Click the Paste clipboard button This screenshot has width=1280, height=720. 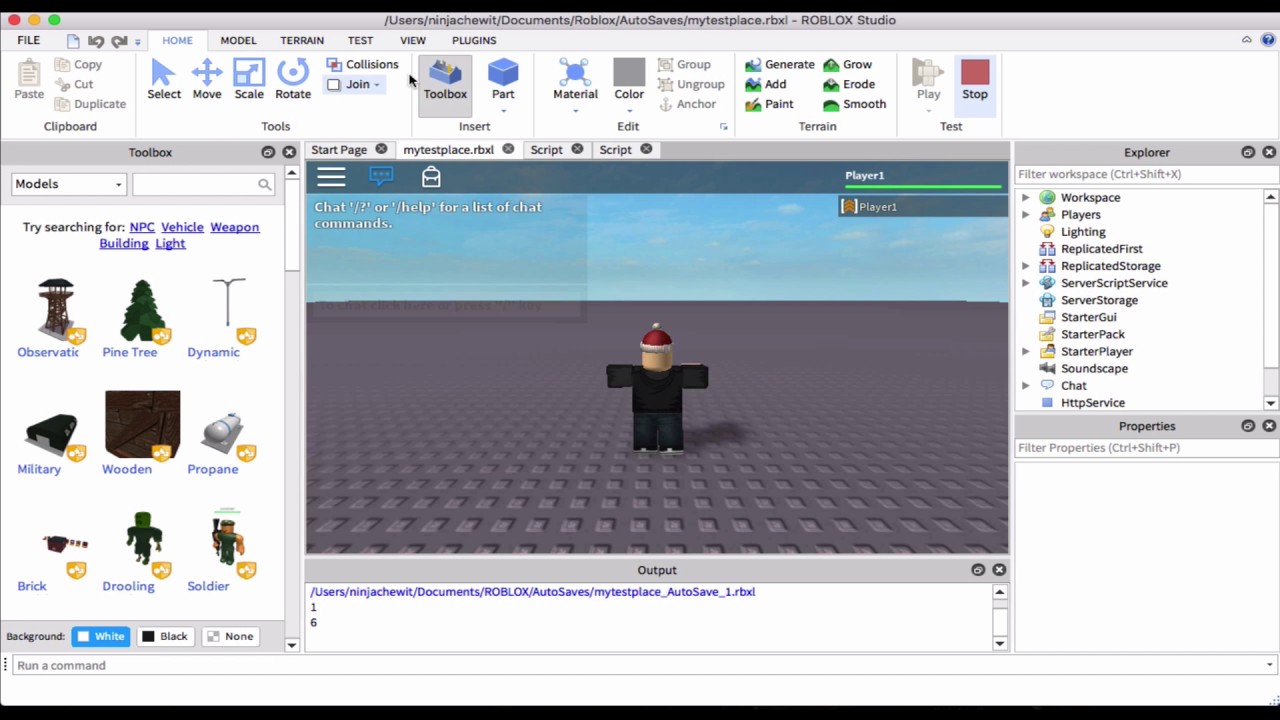pyautogui.click(x=29, y=80)
